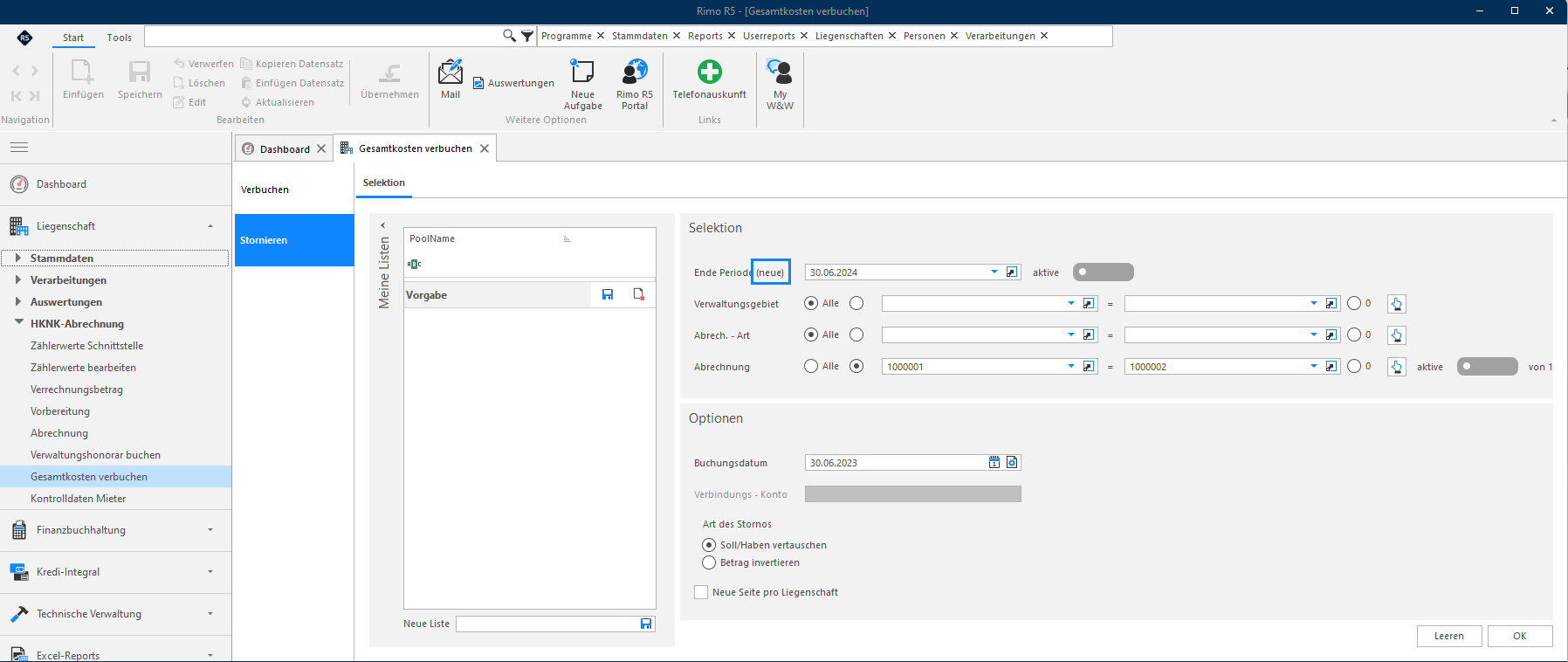
Task: Click the Leeren button
Action: click(1449, 636)
